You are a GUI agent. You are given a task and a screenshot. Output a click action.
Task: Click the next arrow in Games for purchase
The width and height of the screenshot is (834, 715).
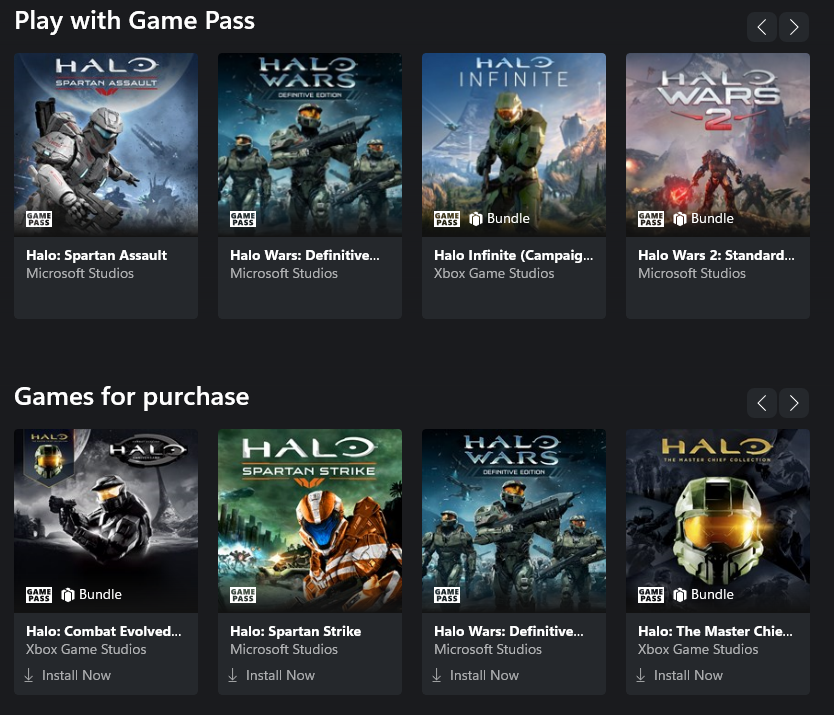(794, 403)
